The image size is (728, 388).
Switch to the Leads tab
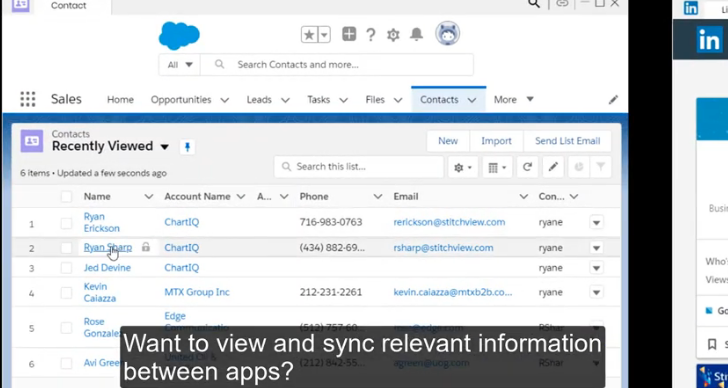pyautogui.click(x=259, y=100)
